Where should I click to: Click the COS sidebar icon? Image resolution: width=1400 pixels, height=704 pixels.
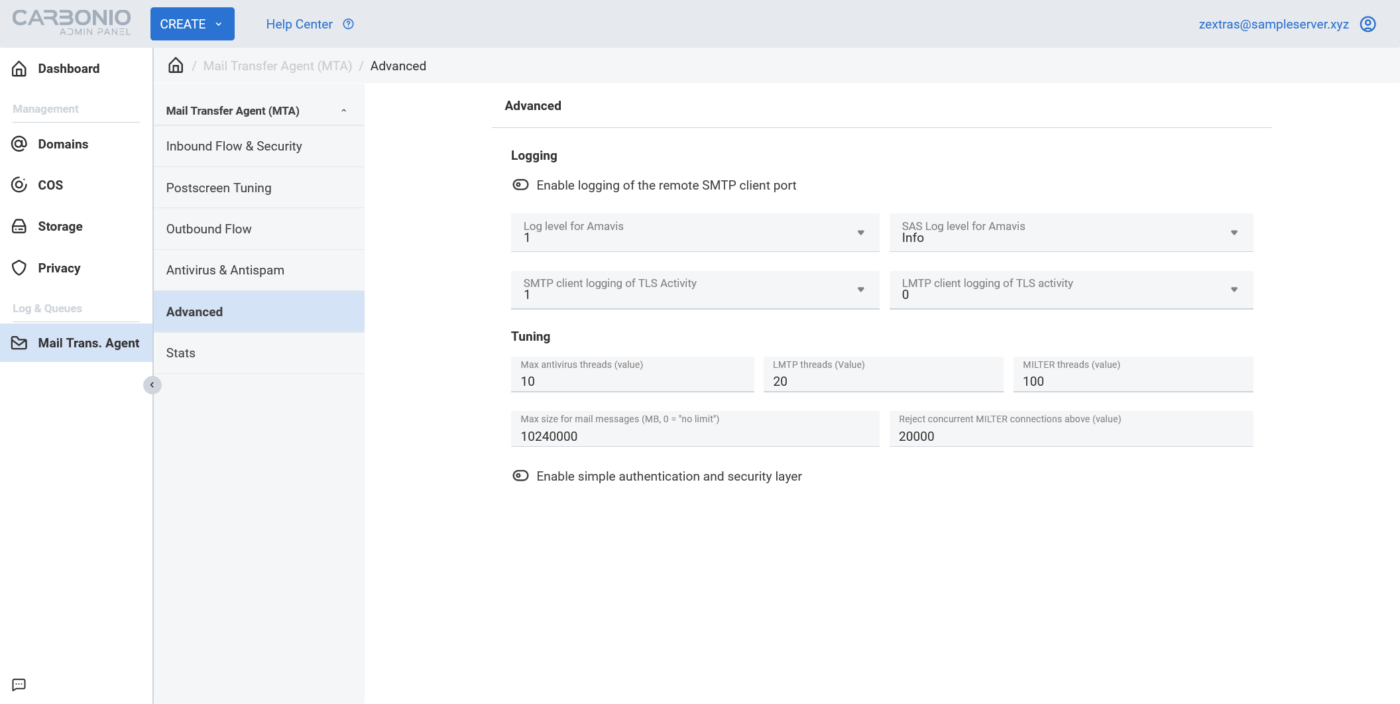tap(20, 184)
